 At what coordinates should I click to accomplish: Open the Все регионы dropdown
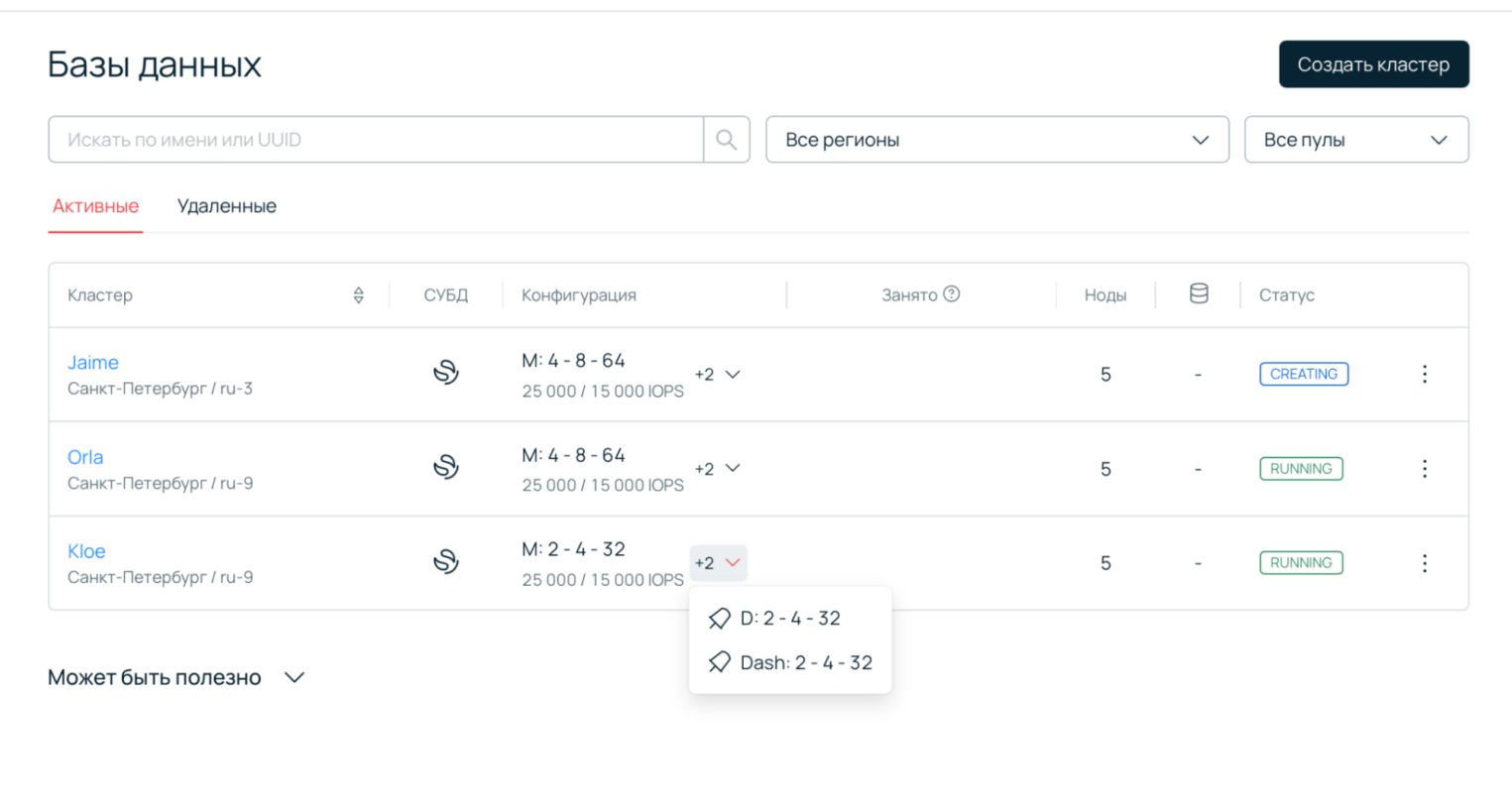(996, 139)
